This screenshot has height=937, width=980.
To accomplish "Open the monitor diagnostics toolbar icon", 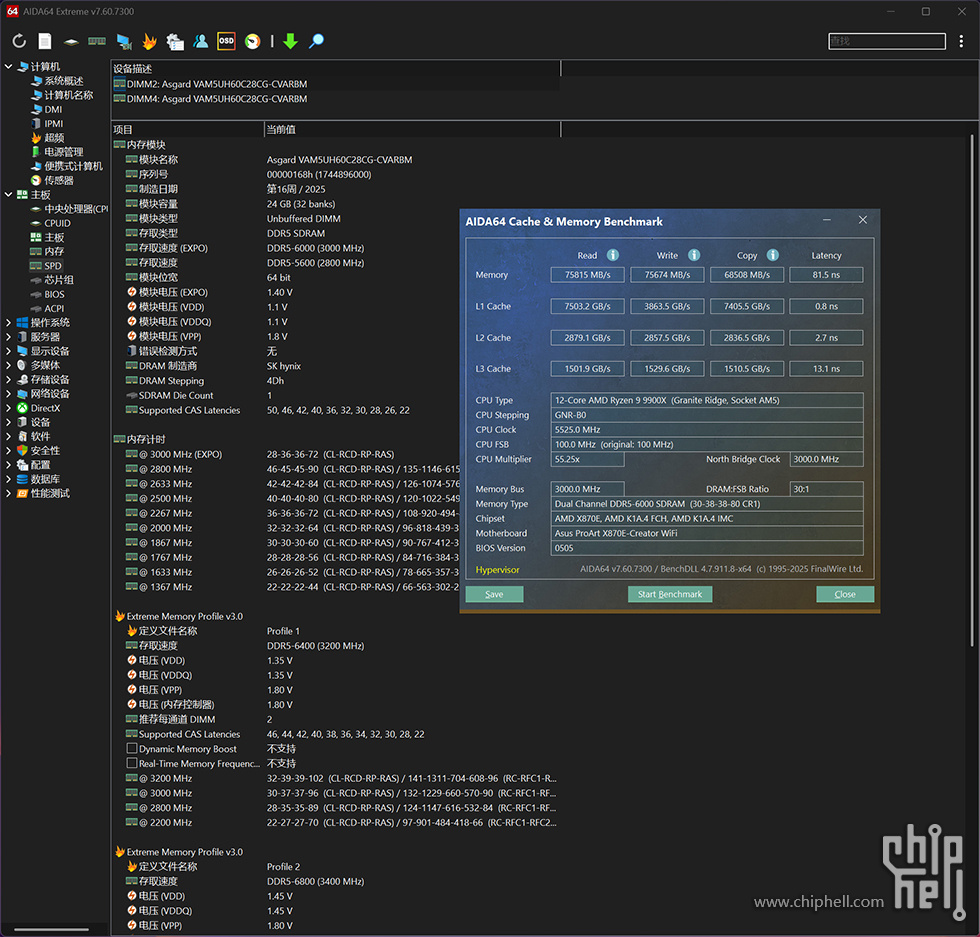I will pos(124,41).
